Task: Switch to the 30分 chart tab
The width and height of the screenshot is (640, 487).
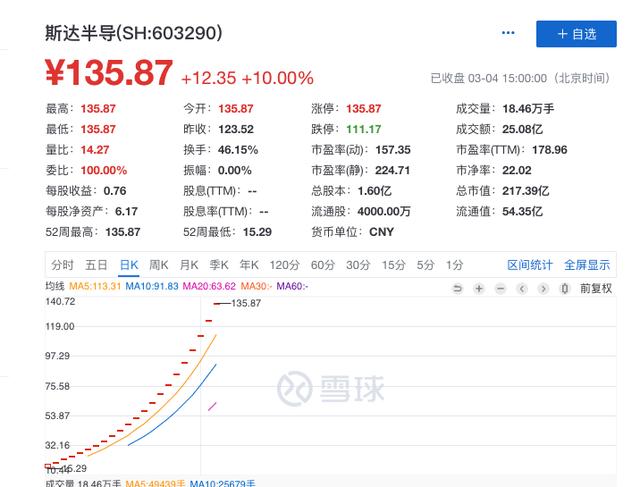Action: coord(358,265)
